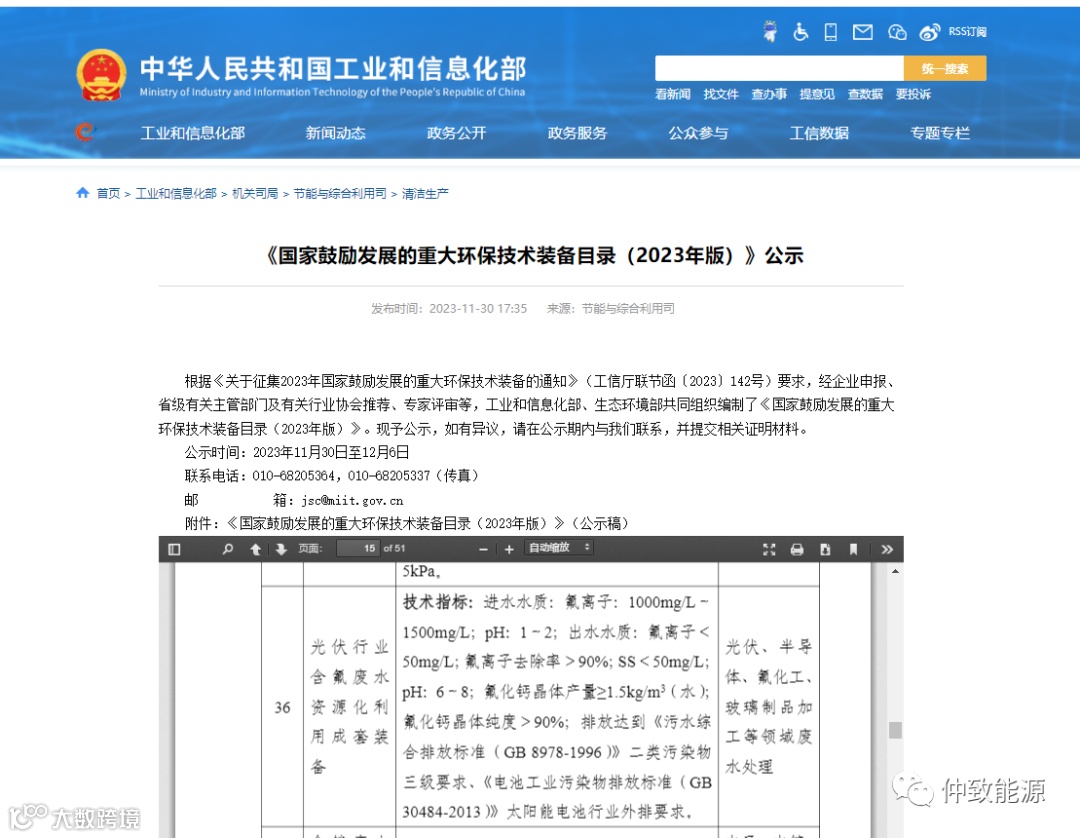Zoom in the PDF with plus
The height and width of the screenshot is (838, 1080).
point(509,549)
